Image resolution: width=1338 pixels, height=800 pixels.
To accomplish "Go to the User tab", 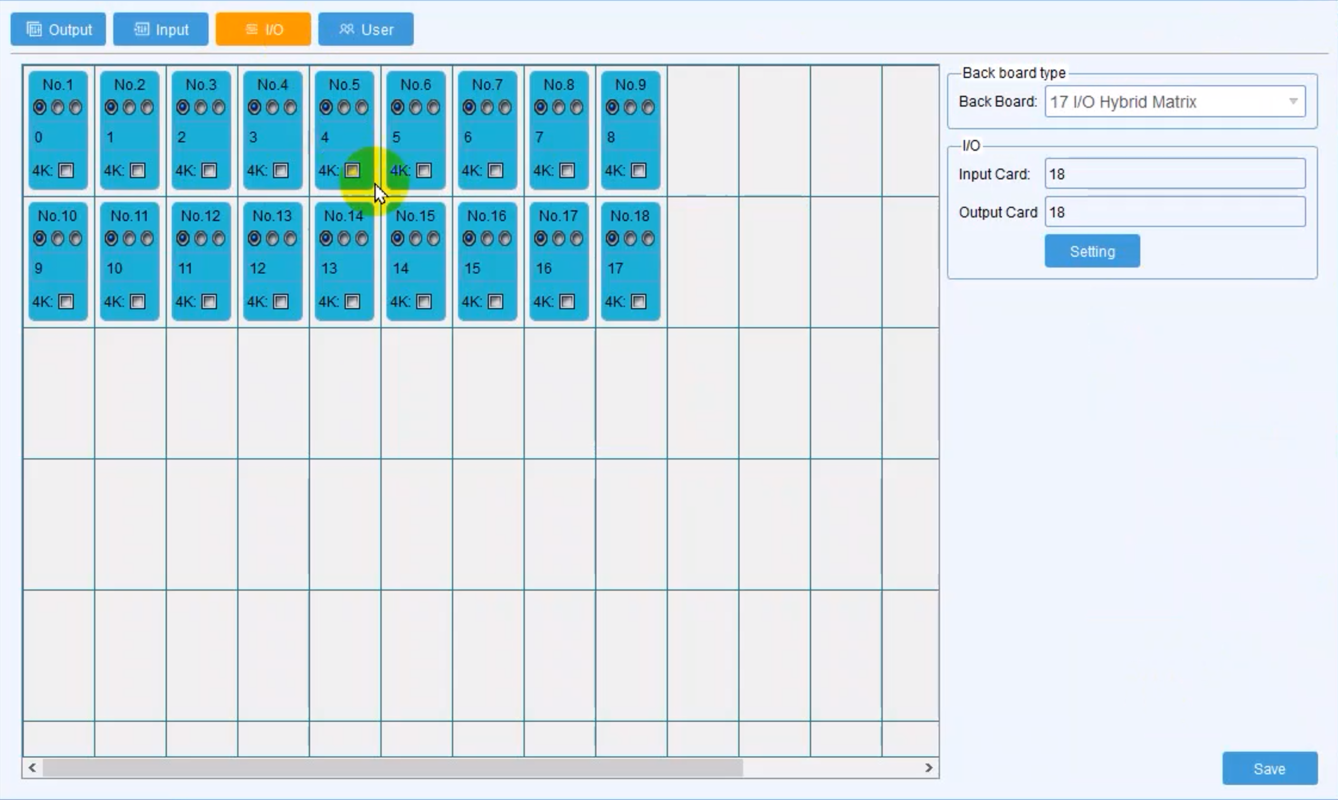I will pyautogui.click(x=366, y=30).
